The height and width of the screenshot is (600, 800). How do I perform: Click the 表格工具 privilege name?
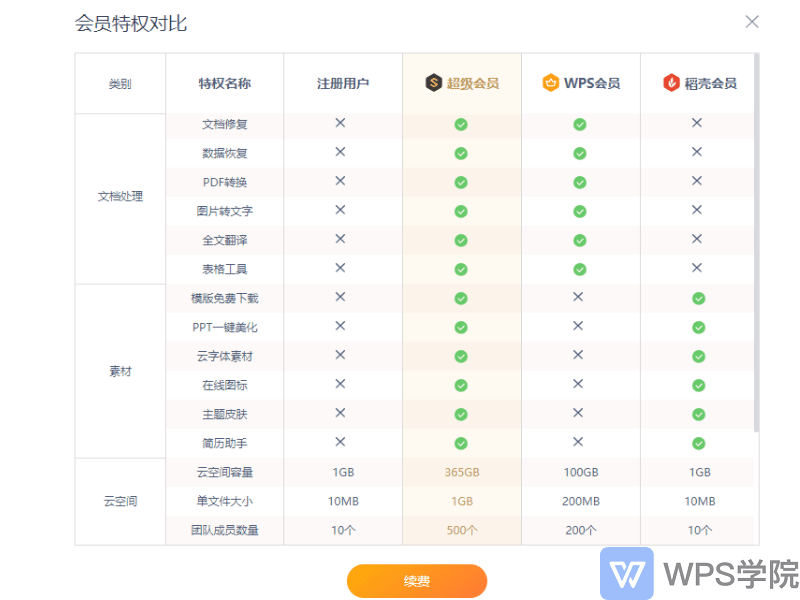[224, 269]
